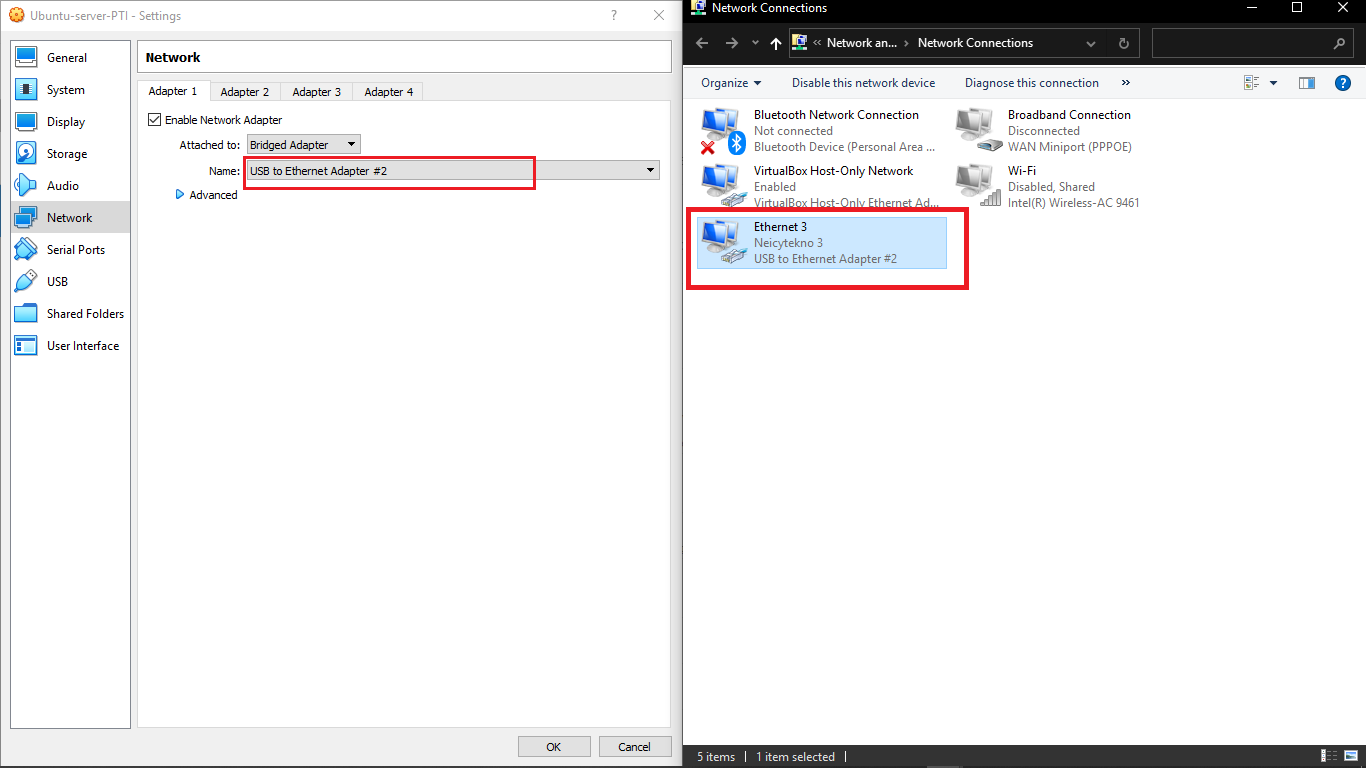Switch to Adapter 2 tab

pyautogui.click(x=245, y=92)
